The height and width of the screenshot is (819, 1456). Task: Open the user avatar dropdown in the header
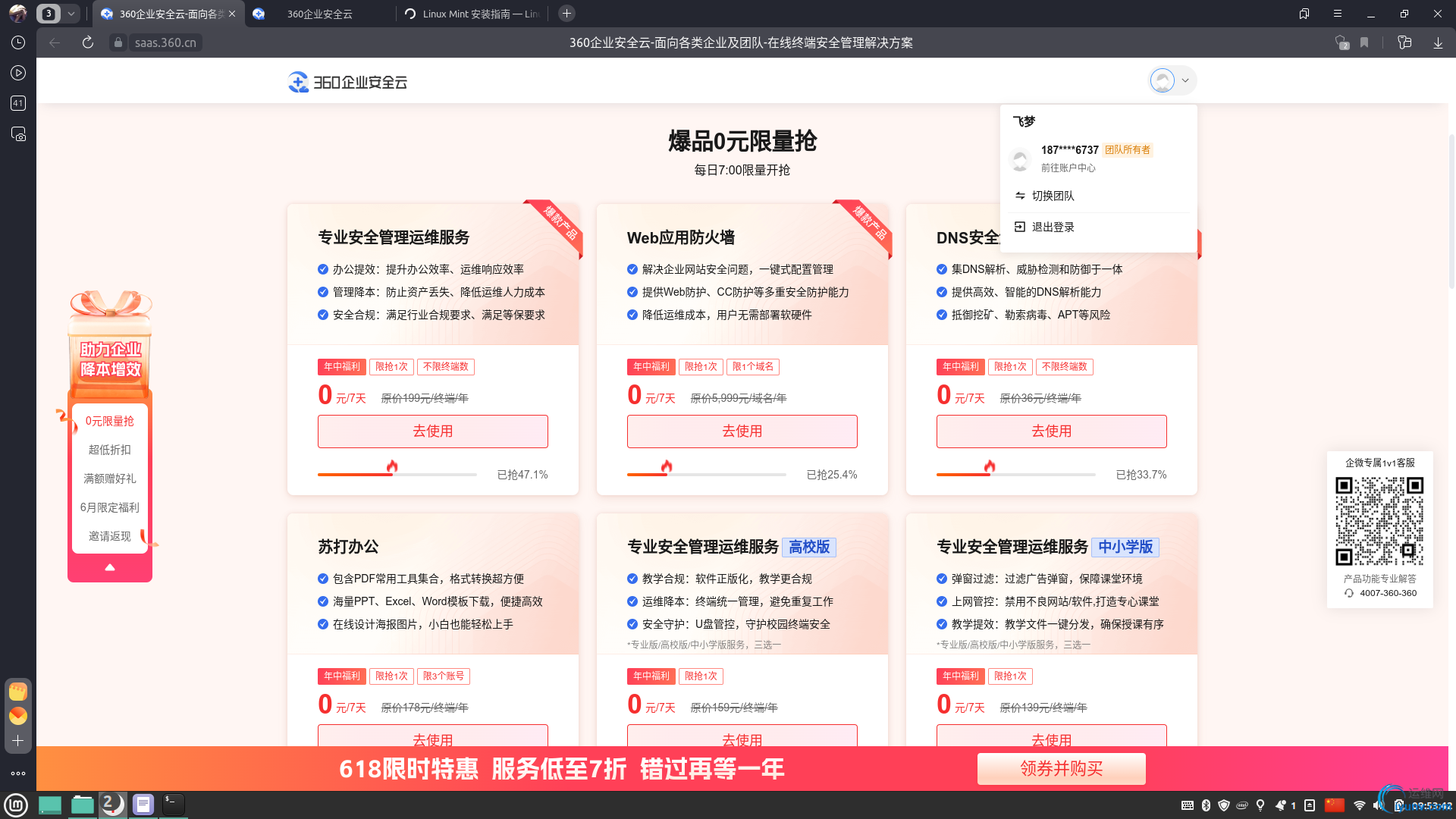(x=1172, y=80)
